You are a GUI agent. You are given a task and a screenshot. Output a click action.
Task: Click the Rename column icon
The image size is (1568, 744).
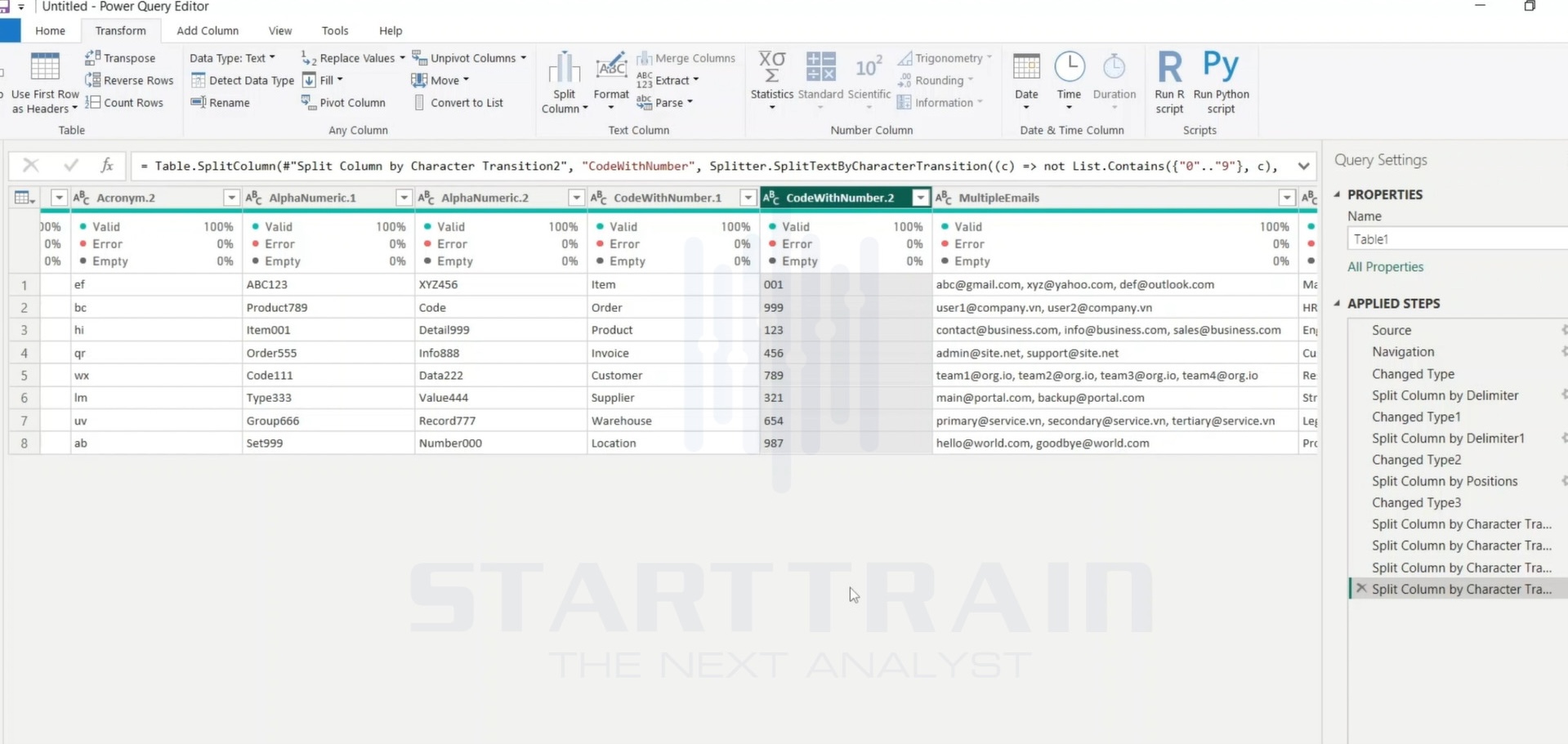pyautogui.click(x=198, y=102)
